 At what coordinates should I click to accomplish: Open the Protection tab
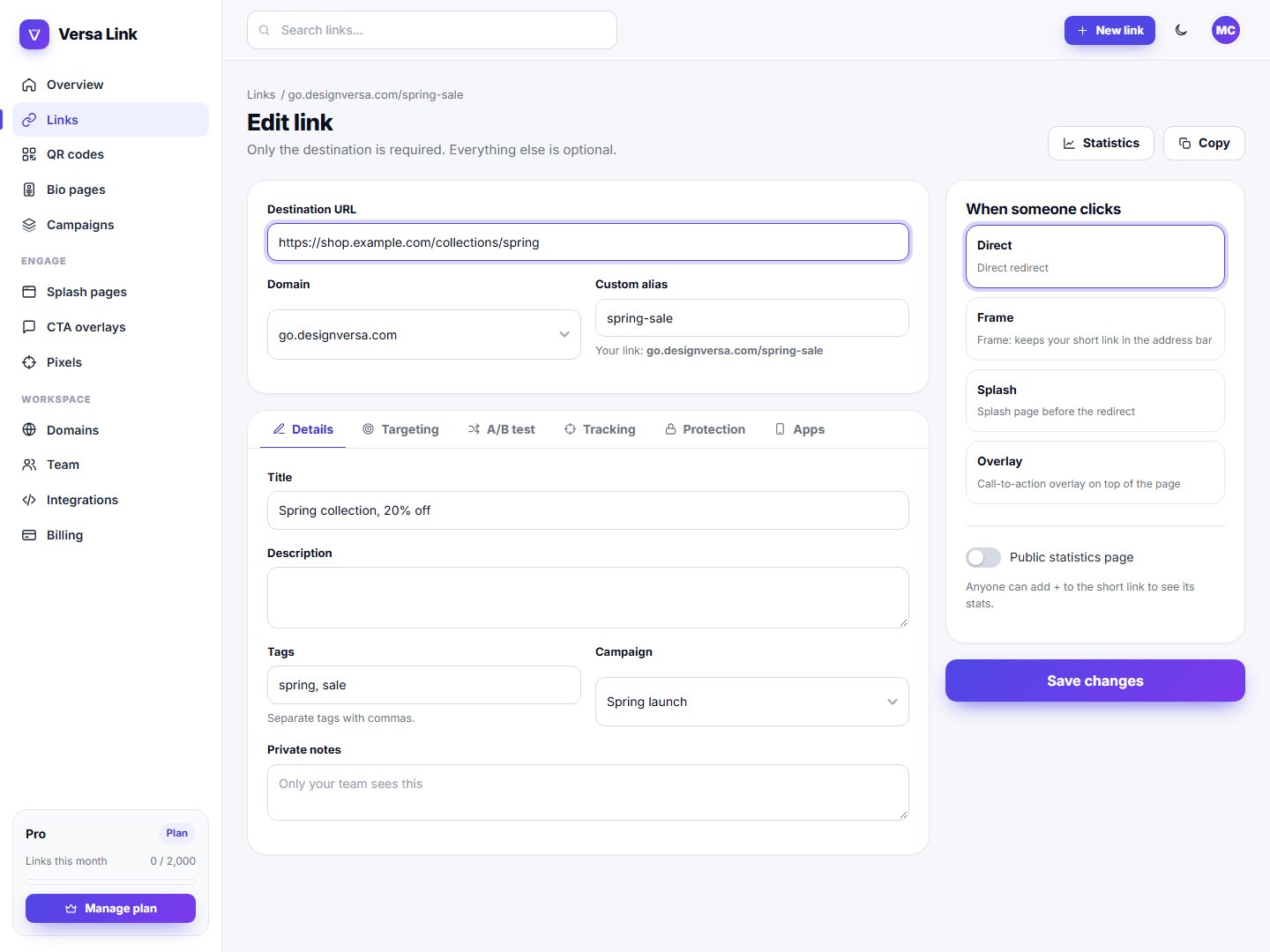[x=705, y=429]
